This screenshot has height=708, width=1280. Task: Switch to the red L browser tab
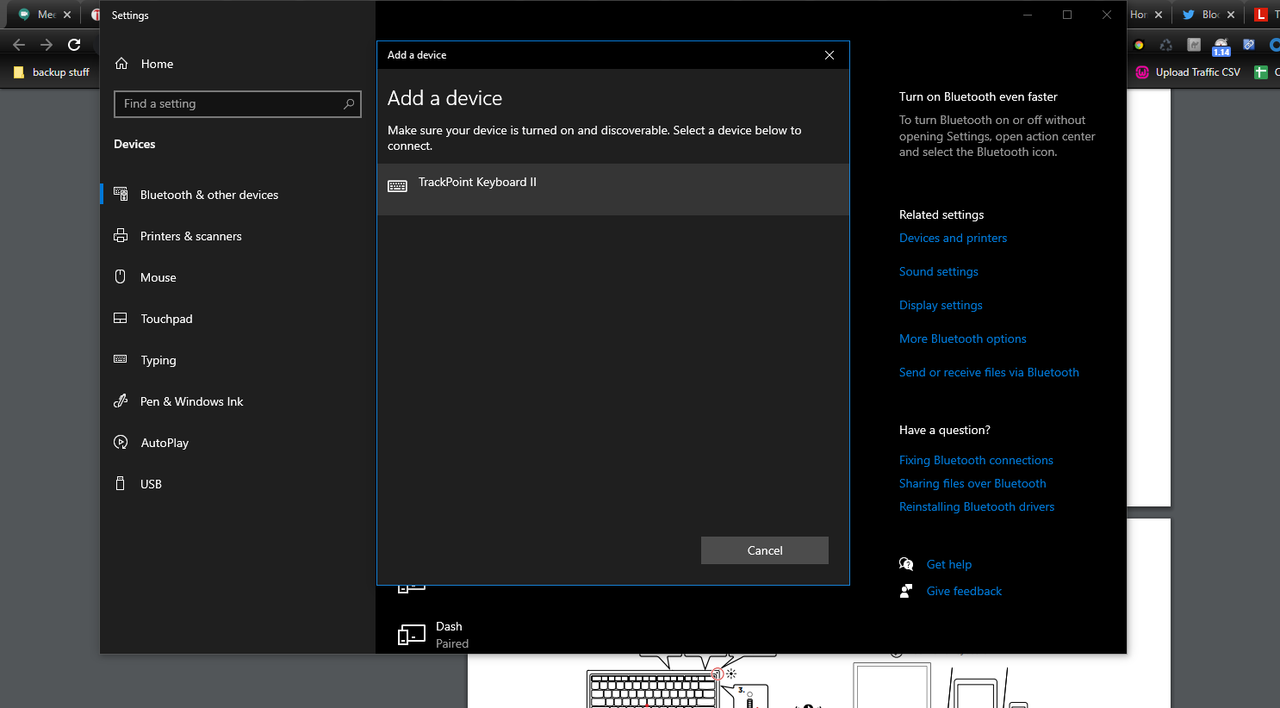click(x=1264, y=15)
